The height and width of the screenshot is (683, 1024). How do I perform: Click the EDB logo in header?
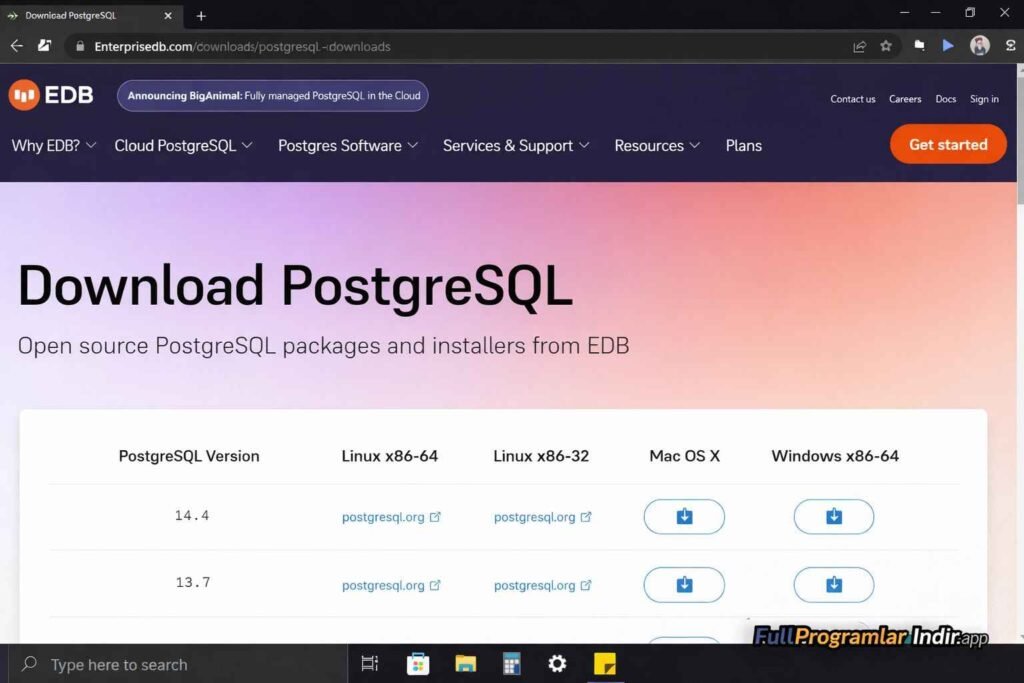point(51,95)
